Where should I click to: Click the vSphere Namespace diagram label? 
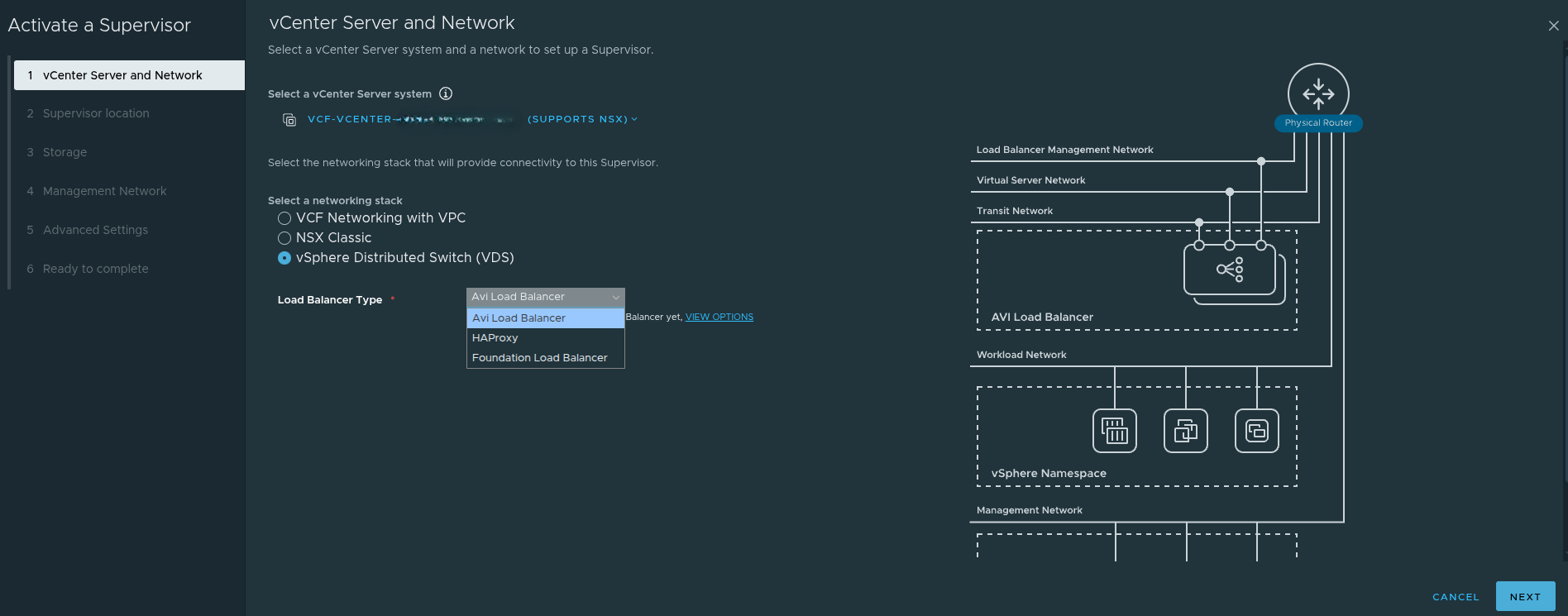(1049, 473)
